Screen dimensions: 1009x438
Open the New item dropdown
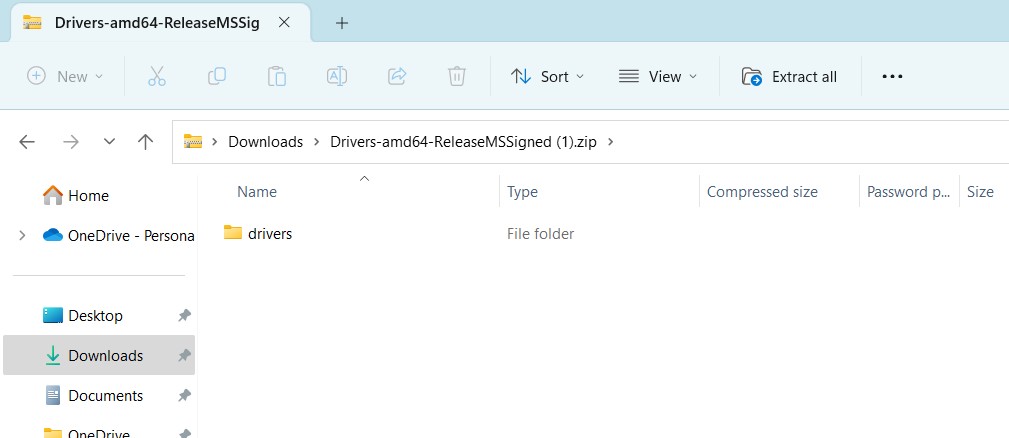66,76
